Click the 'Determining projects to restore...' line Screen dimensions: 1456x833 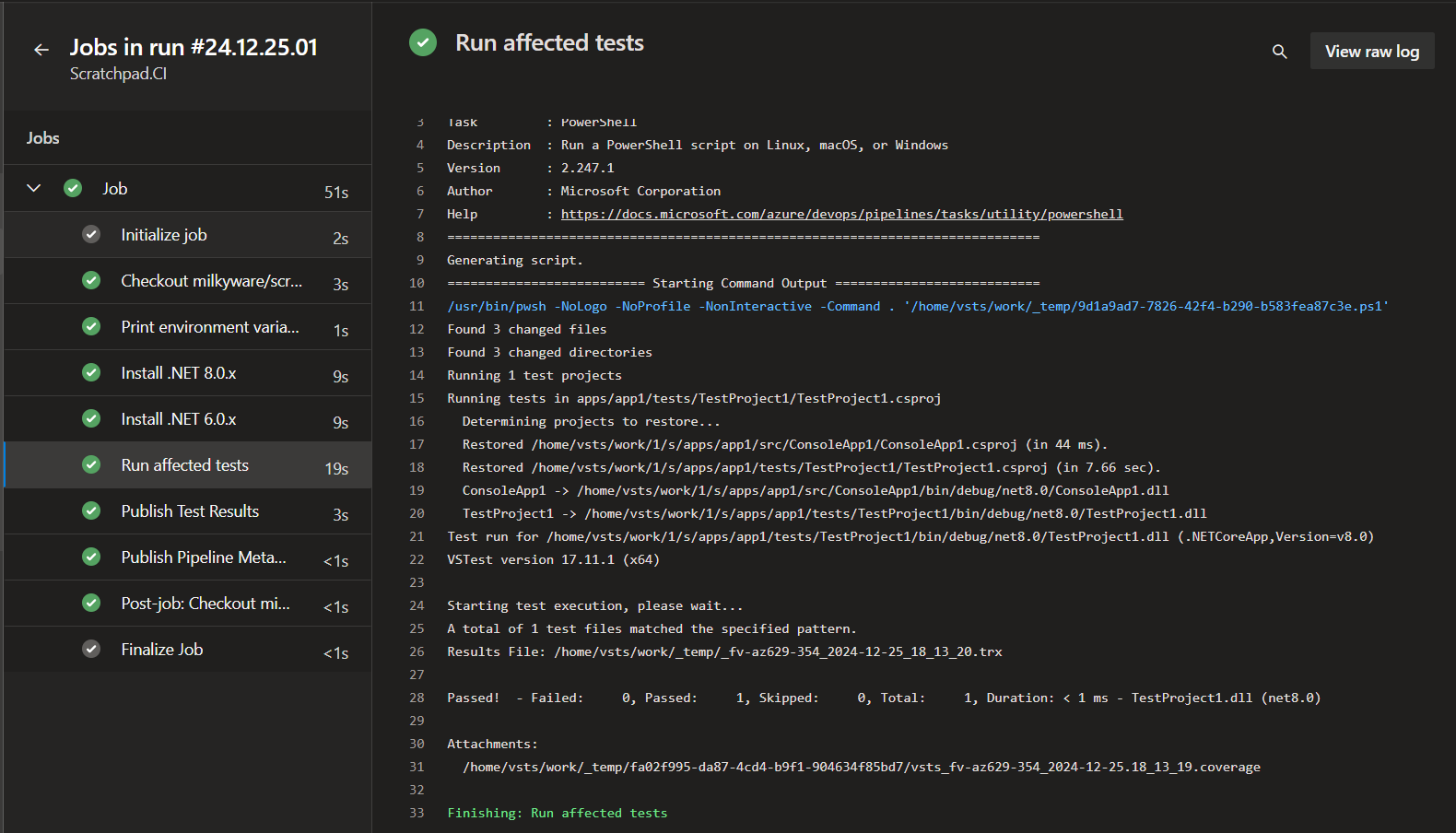point(591,421)
